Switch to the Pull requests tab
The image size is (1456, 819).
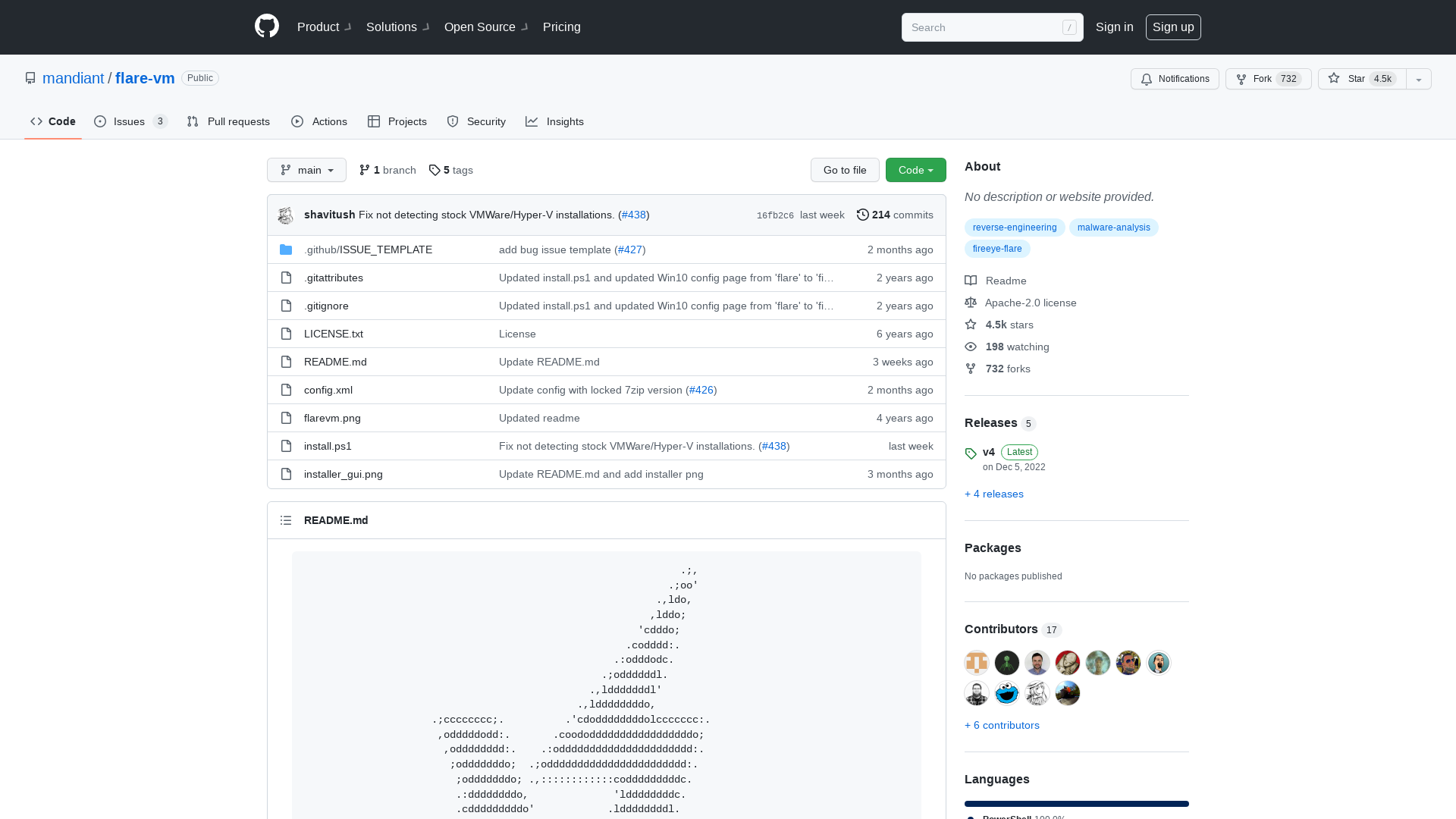coord(228,121)
